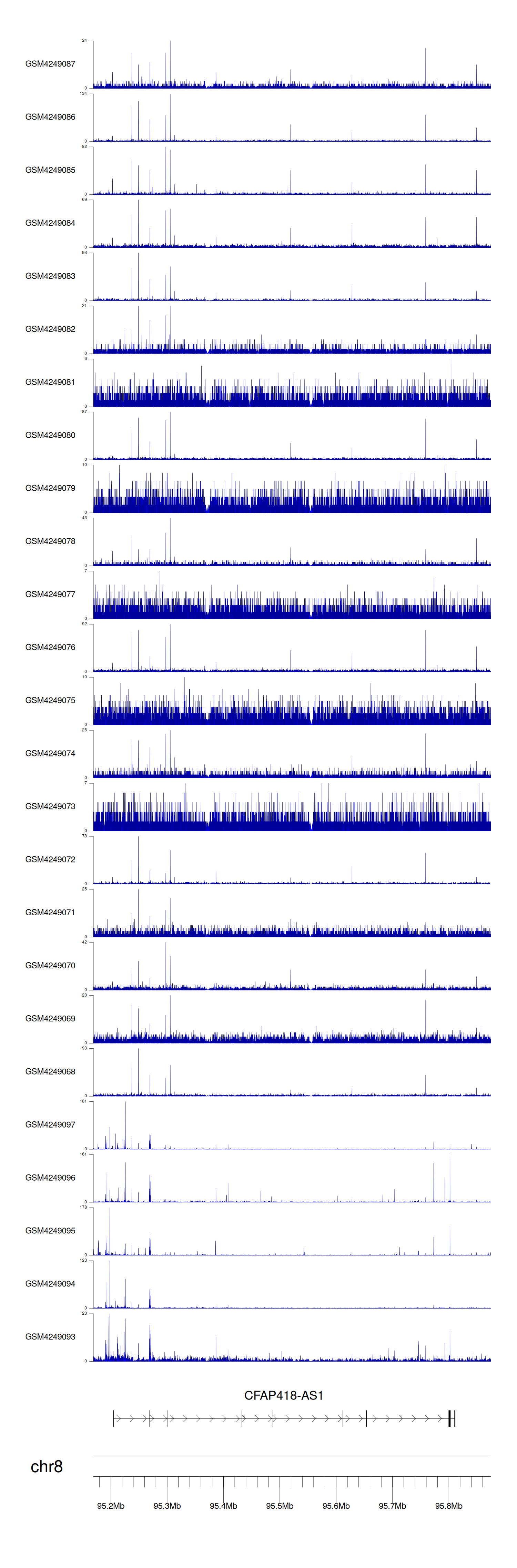The width and height of the screenshot is (517, 1568).
Task: Select the GSM4249093 track label
Action: [50, 1336]
